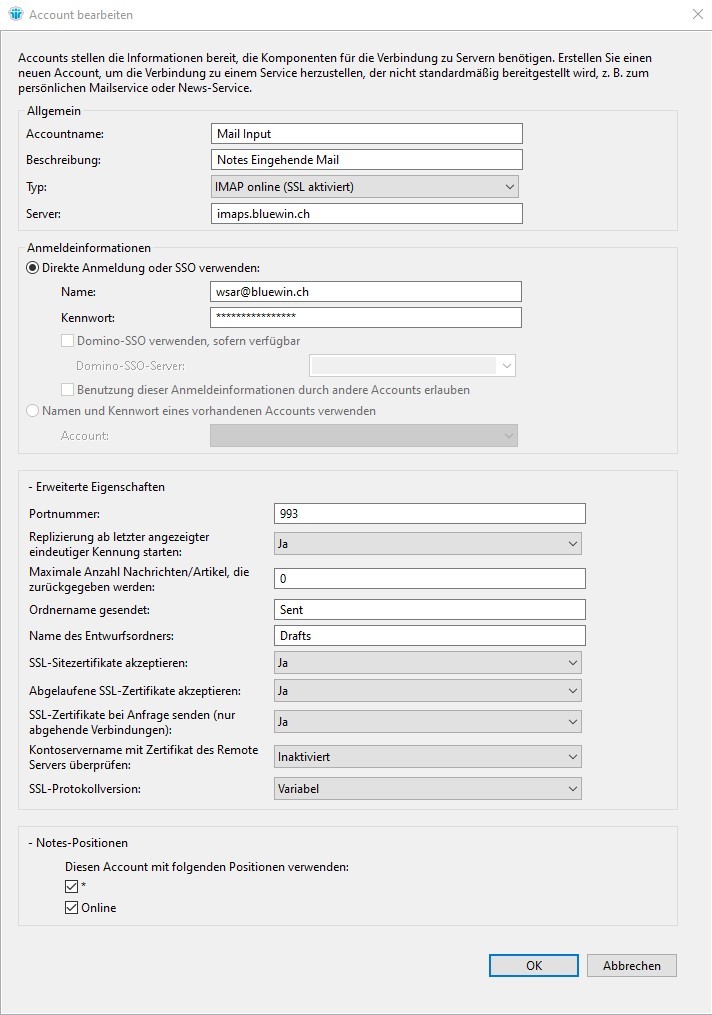Open 'Kontoservername mit Zertifikat' dropdown set to Inaktiviert
The height and width of the screenshot is (1015, 712).
point(427,757)
